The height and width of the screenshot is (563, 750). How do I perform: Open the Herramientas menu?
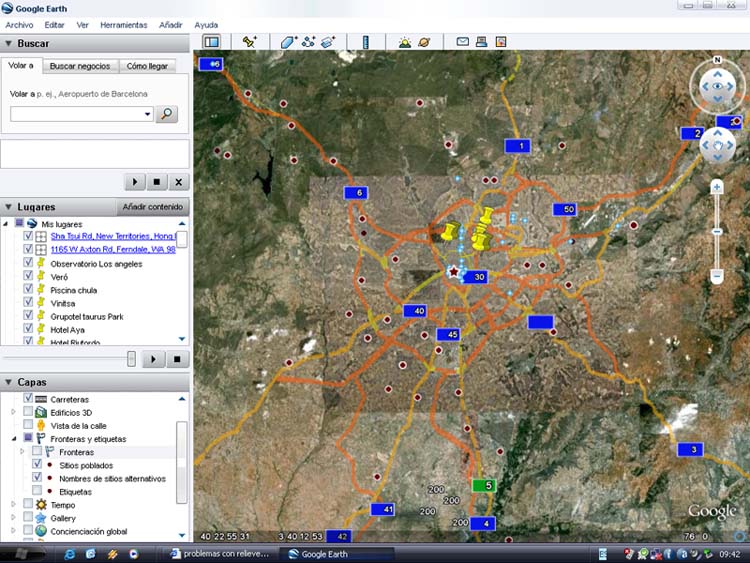[124, 24]
